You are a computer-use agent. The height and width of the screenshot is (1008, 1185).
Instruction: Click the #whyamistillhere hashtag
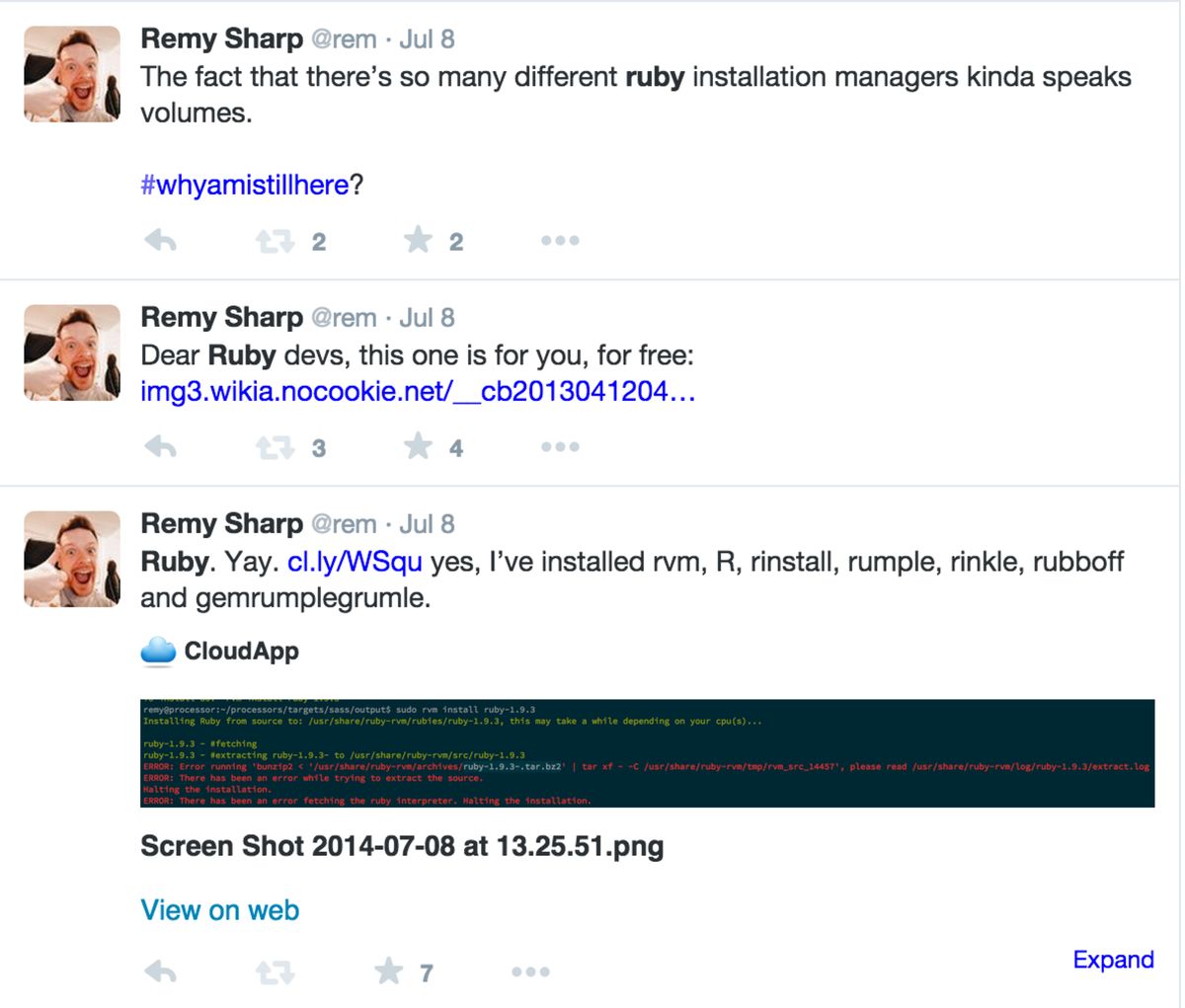(x=244, y=185)
